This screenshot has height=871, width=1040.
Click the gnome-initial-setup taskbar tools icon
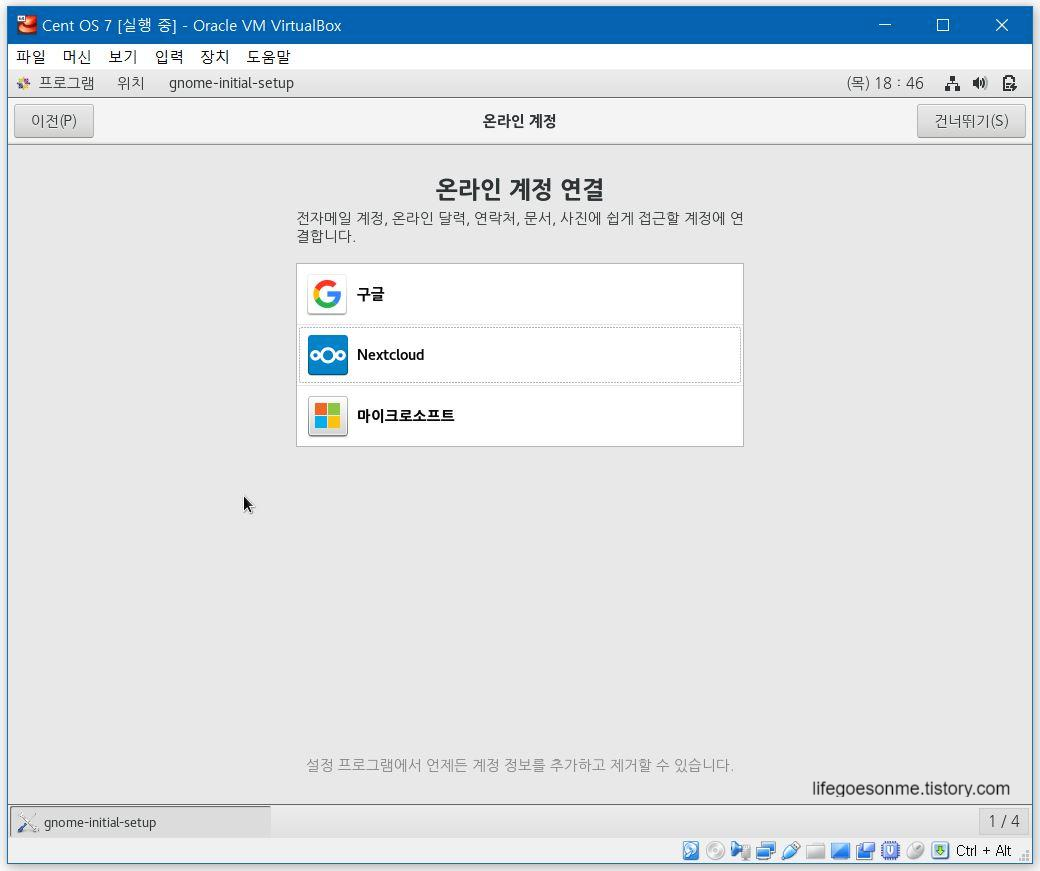[27, 823]
